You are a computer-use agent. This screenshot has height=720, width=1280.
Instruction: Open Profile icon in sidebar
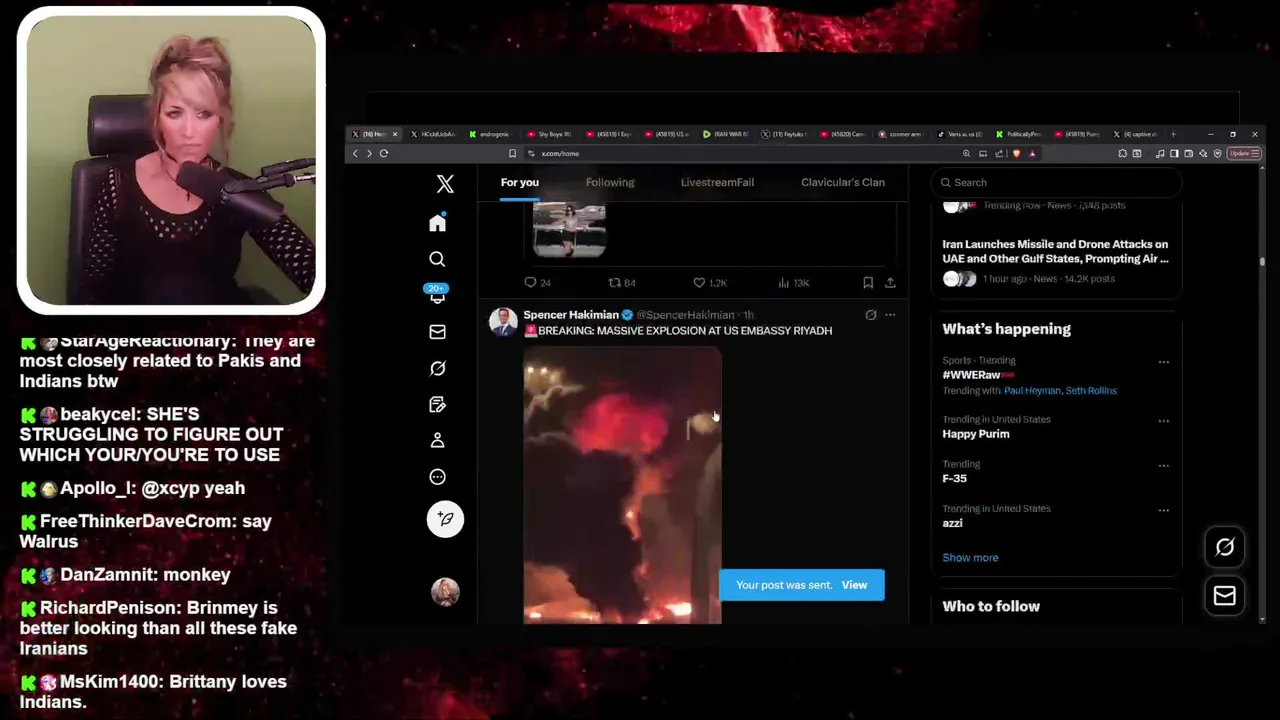coord(437,440)
